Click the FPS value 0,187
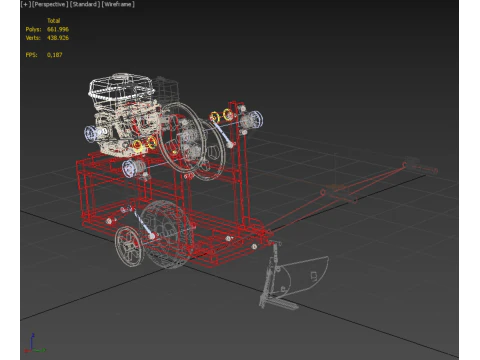This screenshot has width=480, height=360. click(55, 55)
